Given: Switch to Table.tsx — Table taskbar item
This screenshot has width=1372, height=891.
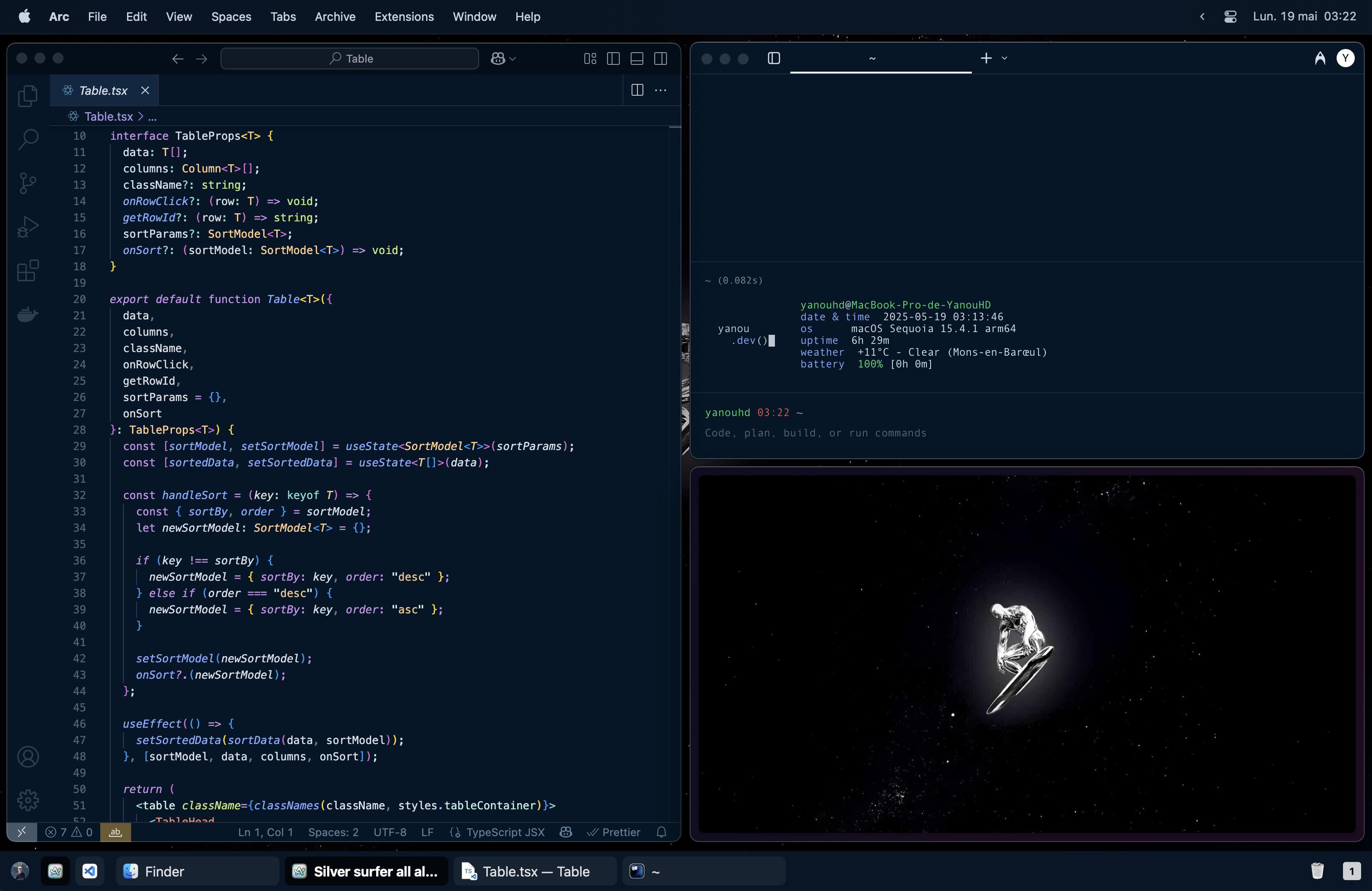Looking at the screenshot, I should coord(535,871).
